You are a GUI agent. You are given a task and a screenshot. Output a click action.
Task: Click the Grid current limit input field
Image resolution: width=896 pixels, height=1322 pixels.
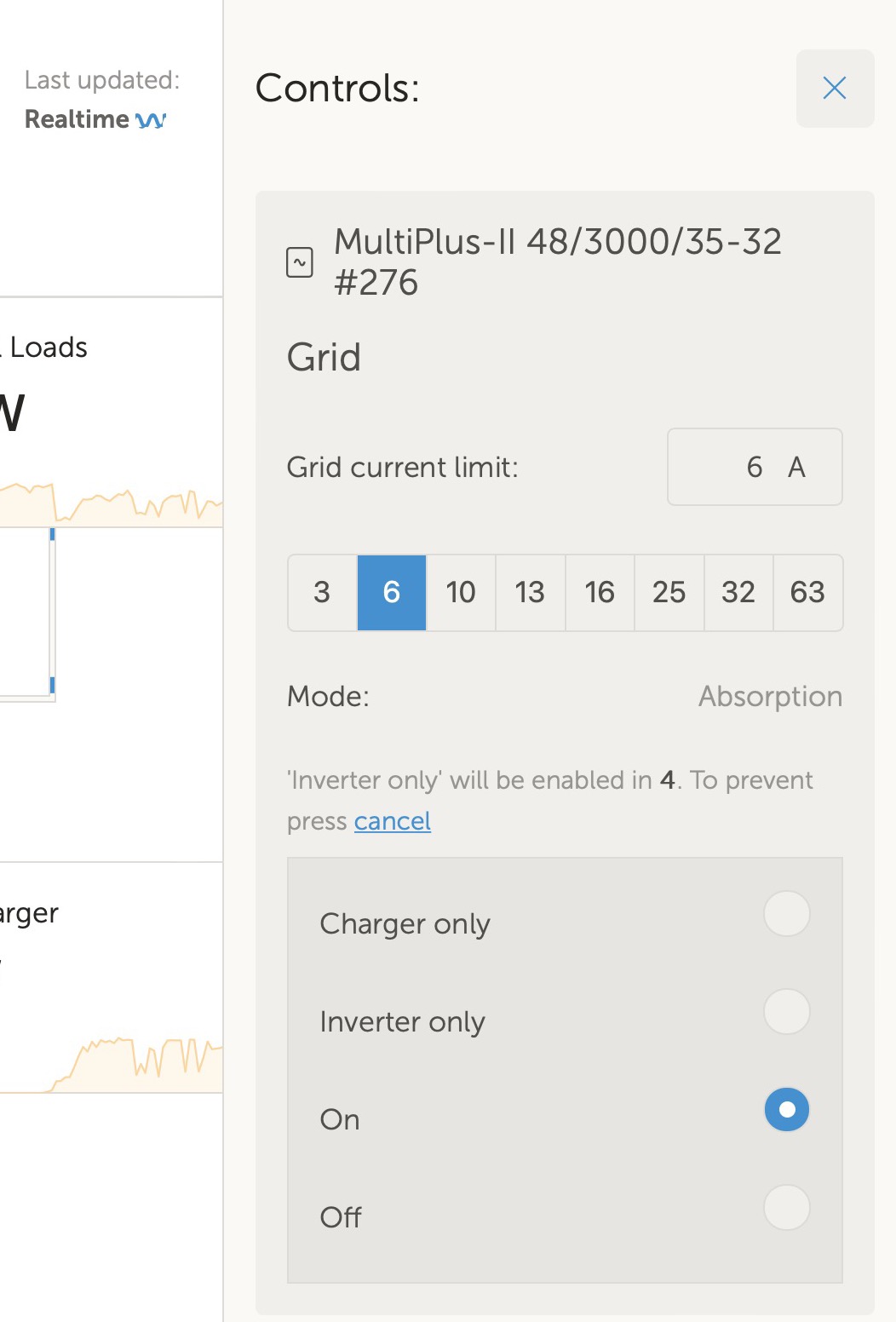(x=754, y=467)
